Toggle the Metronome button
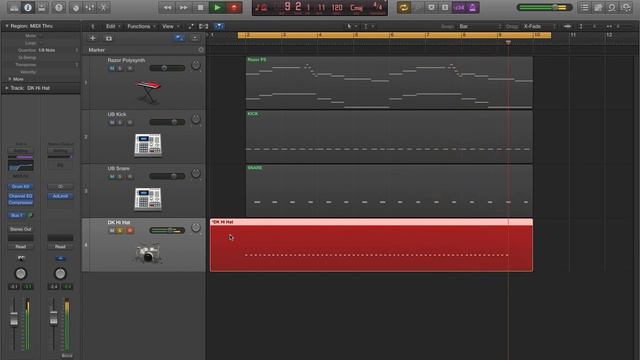The height and width of the screenshot is (360, 640). [473, 7]
